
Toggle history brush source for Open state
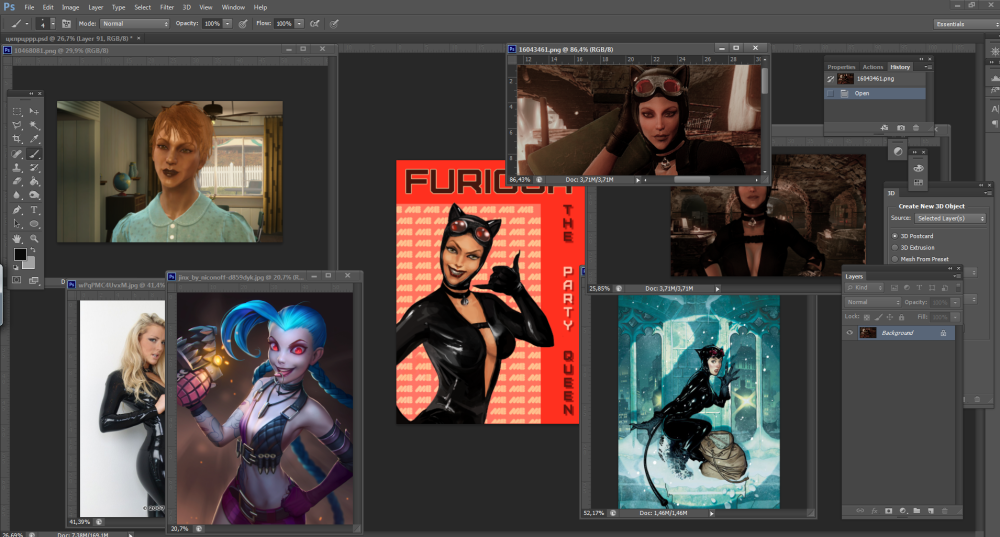(x=830, y=93)
